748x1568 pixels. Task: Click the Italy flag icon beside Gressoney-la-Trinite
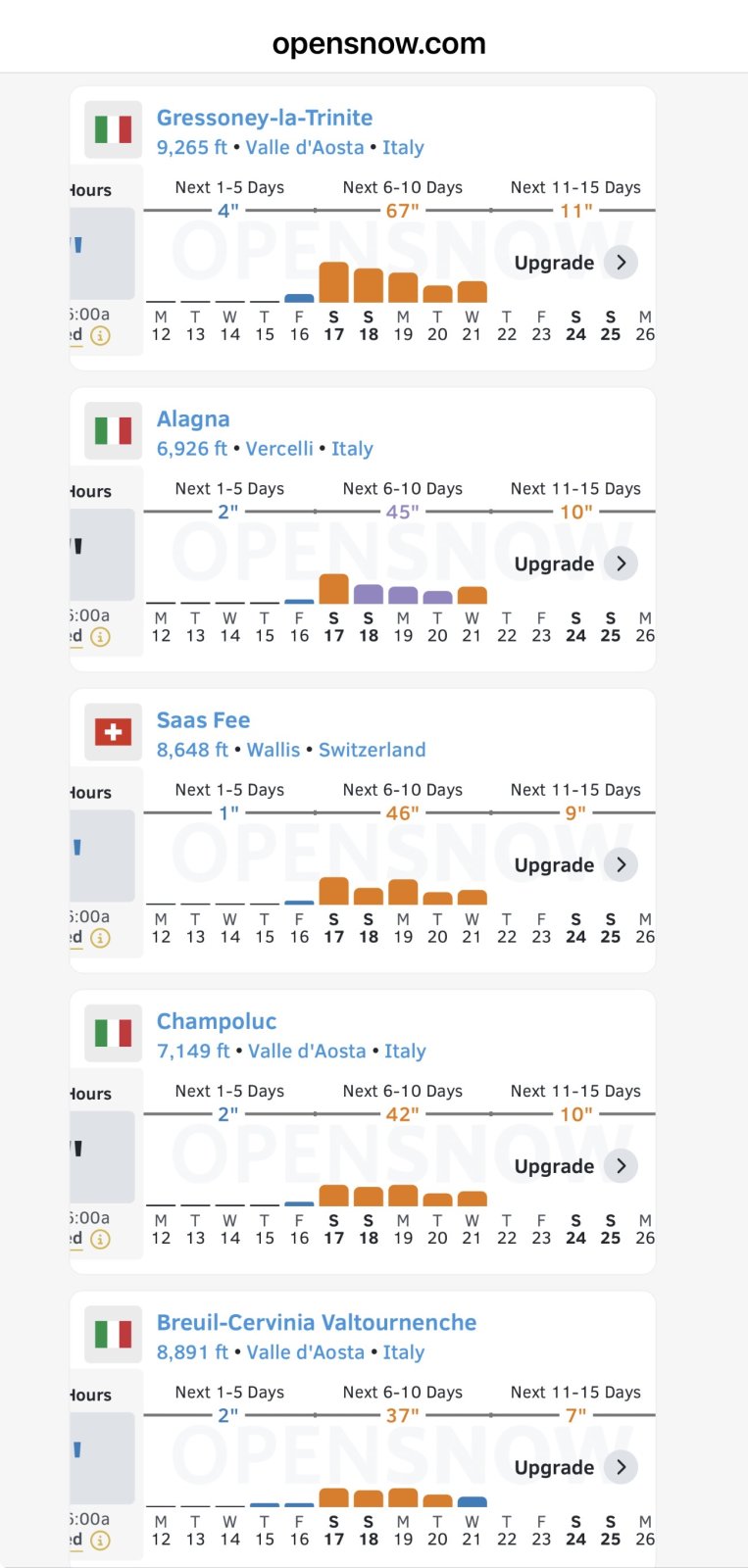(114, 130)
